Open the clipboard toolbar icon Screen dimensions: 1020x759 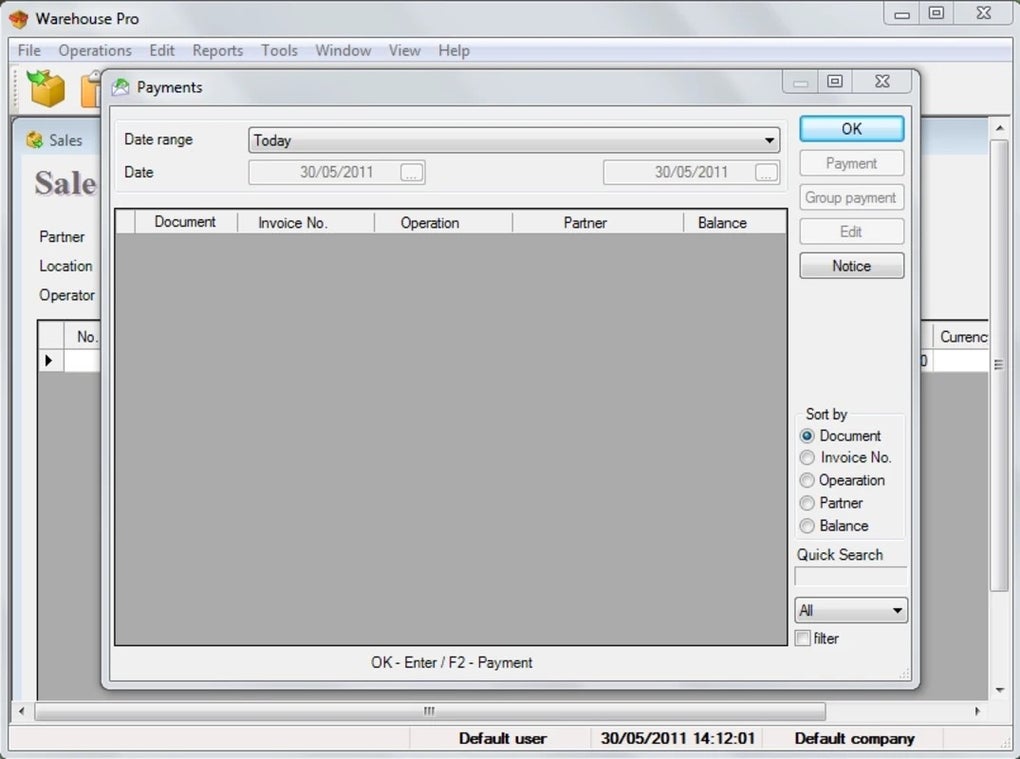(90, 89)
